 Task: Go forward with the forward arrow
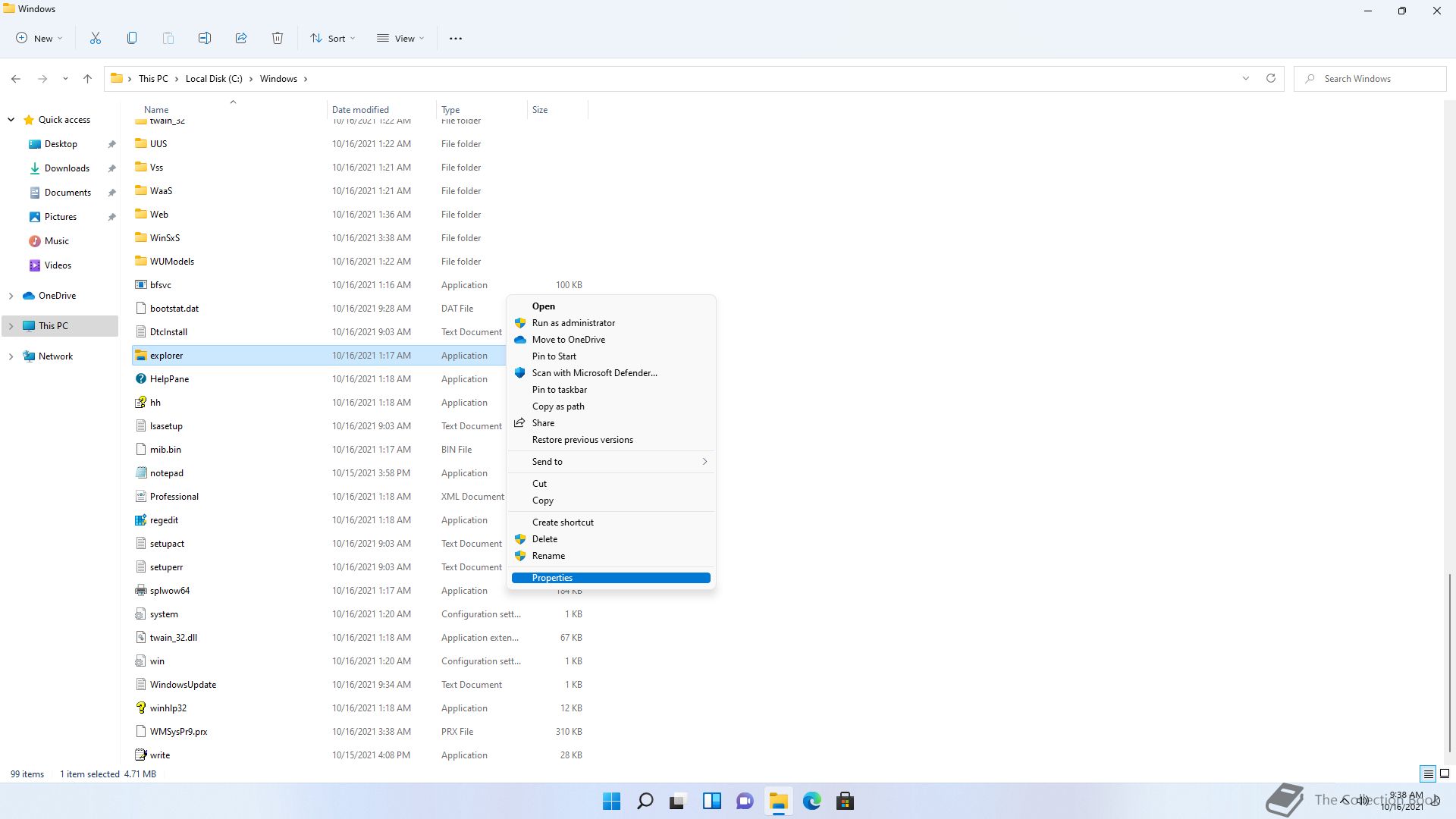click(x=42, y=79)
